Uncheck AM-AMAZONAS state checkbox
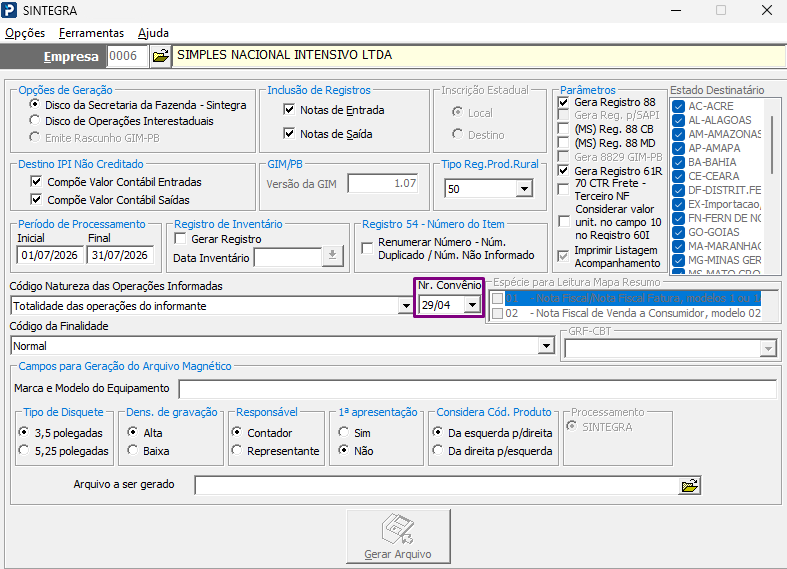Image resolution: width=787 pixels, height=569 pixels. pyautogui.click(x=679, y=134)
